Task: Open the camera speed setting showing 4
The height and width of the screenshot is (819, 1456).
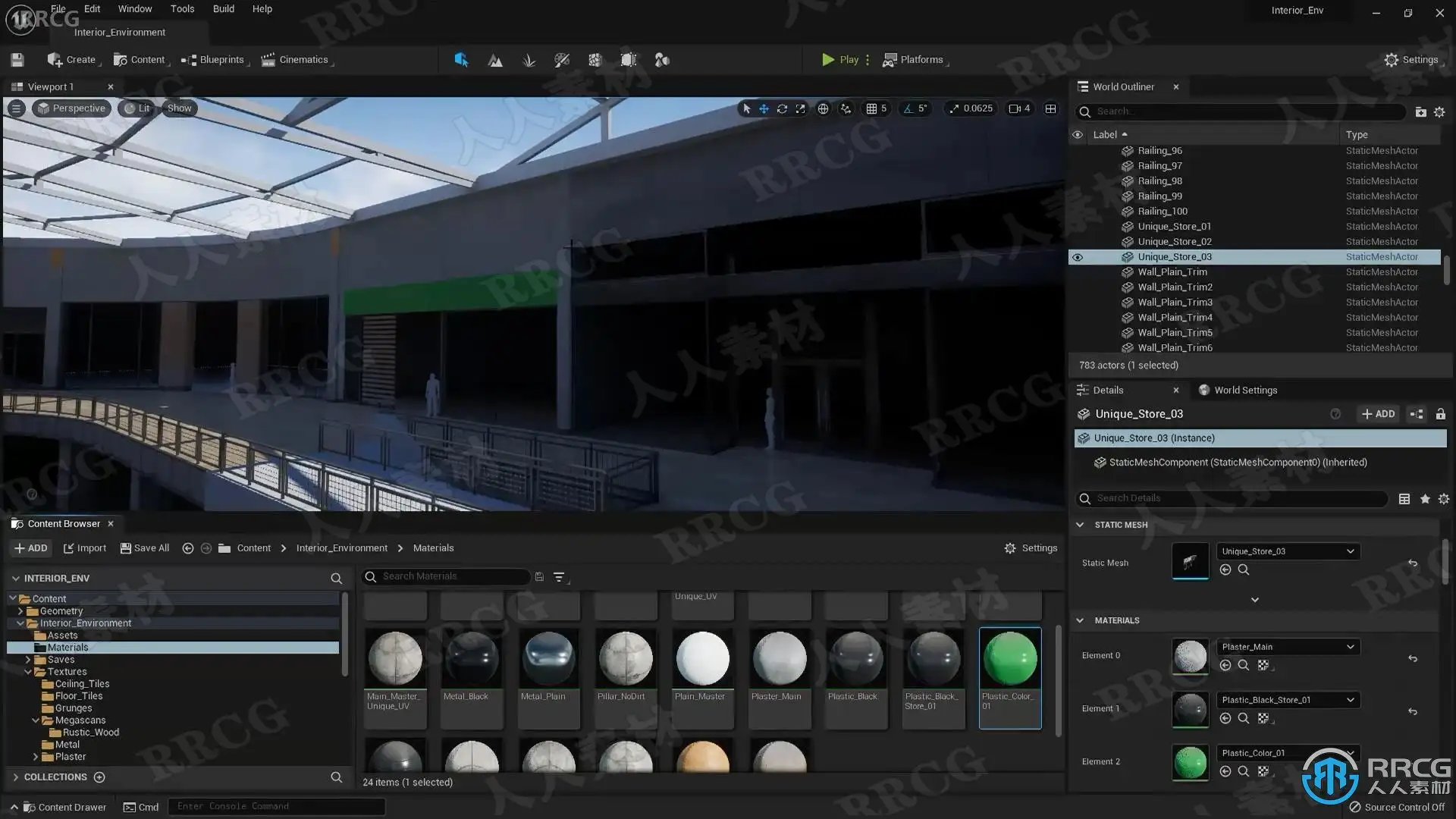Action: 1019,108
